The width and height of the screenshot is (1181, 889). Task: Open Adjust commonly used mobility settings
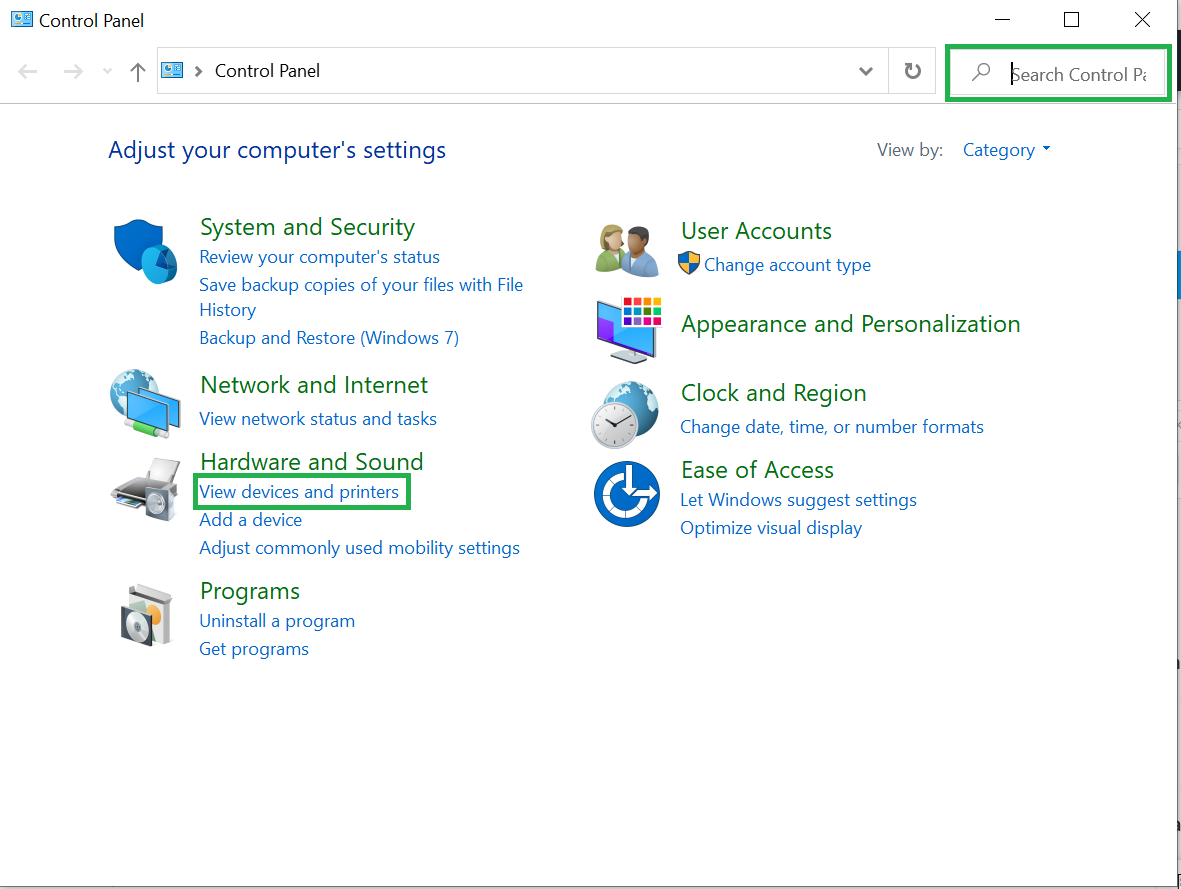pyautogui.click(x=359, y=548)
